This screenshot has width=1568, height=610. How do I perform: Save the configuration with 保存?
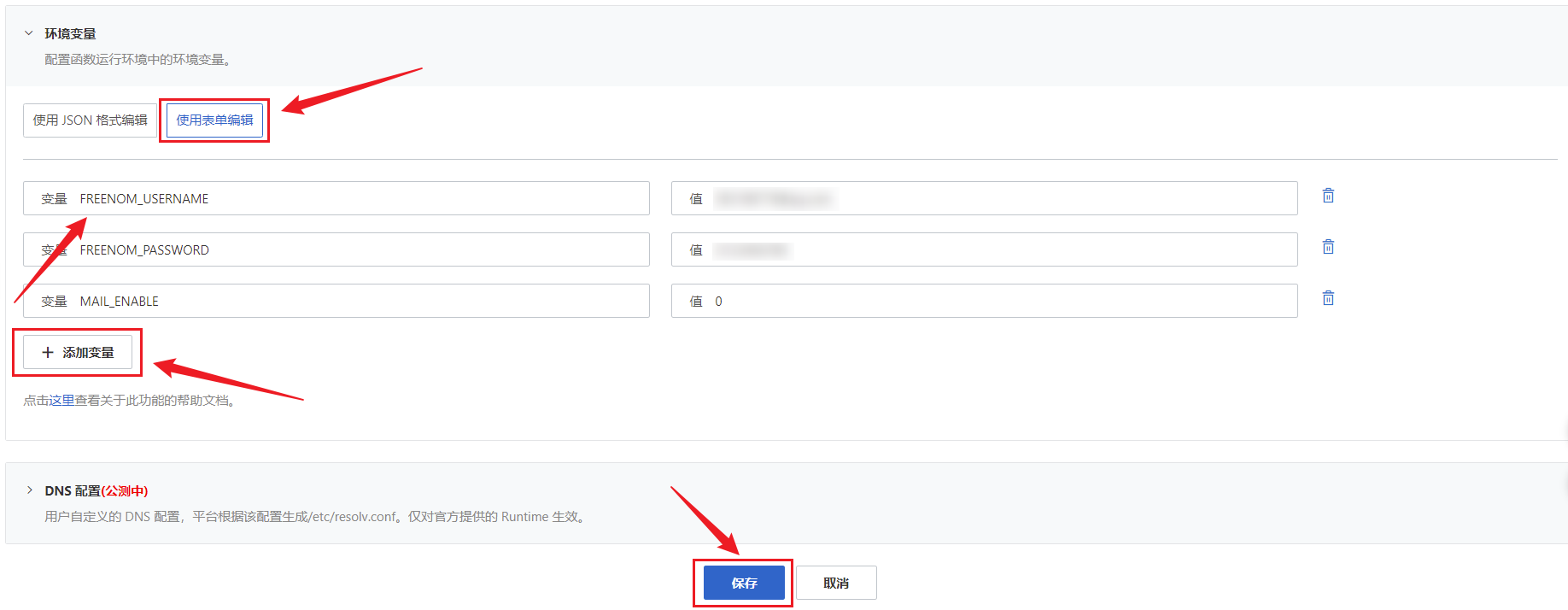pyautogui.click(x=744, y=583)
